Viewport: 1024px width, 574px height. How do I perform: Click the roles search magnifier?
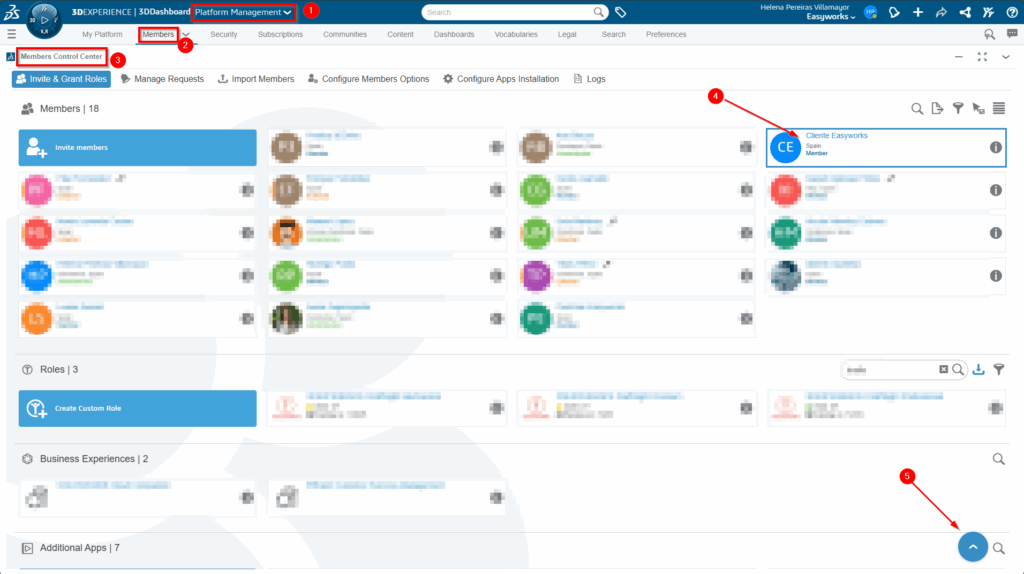click(957, 370)
